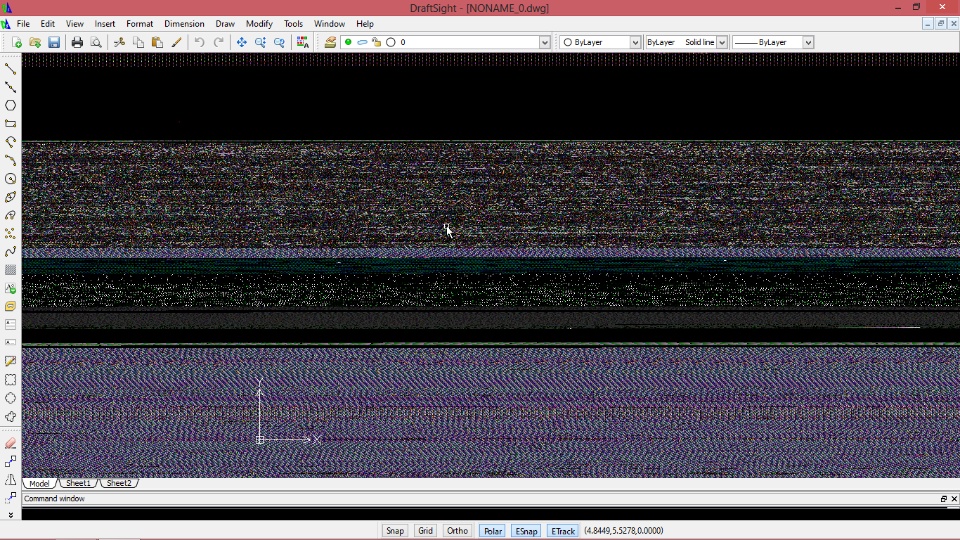Toggle layer 0 lock icon
Screen dimensions: 960x540
377,42
